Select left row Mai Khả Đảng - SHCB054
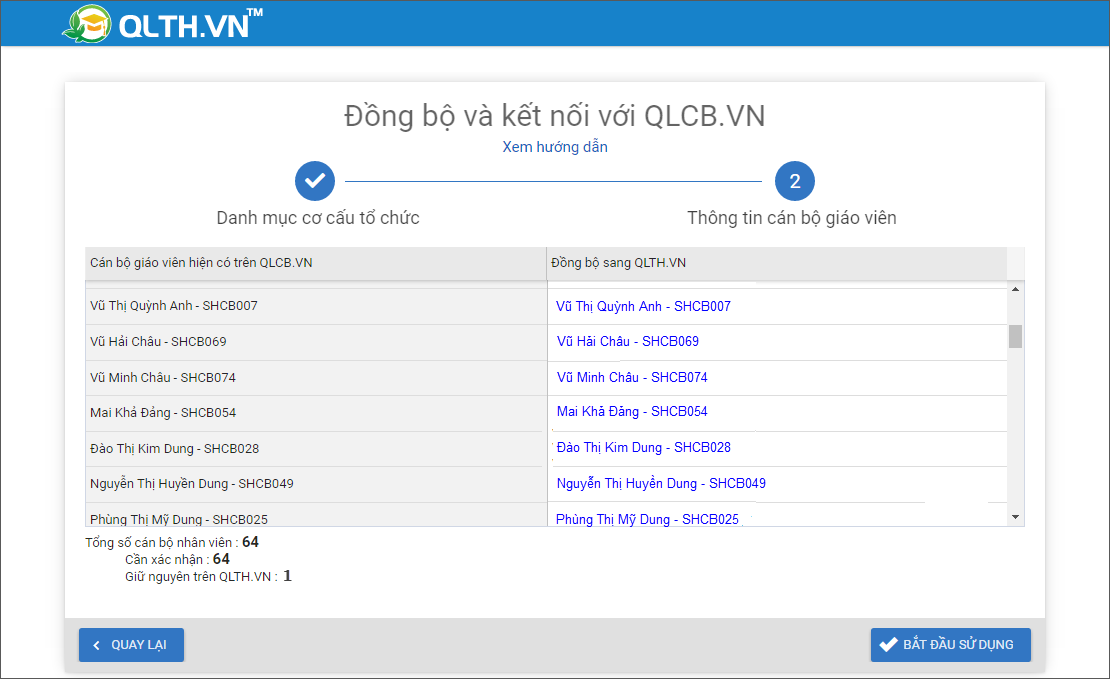This screenshot has width=1110, height=679. point(316,413)
